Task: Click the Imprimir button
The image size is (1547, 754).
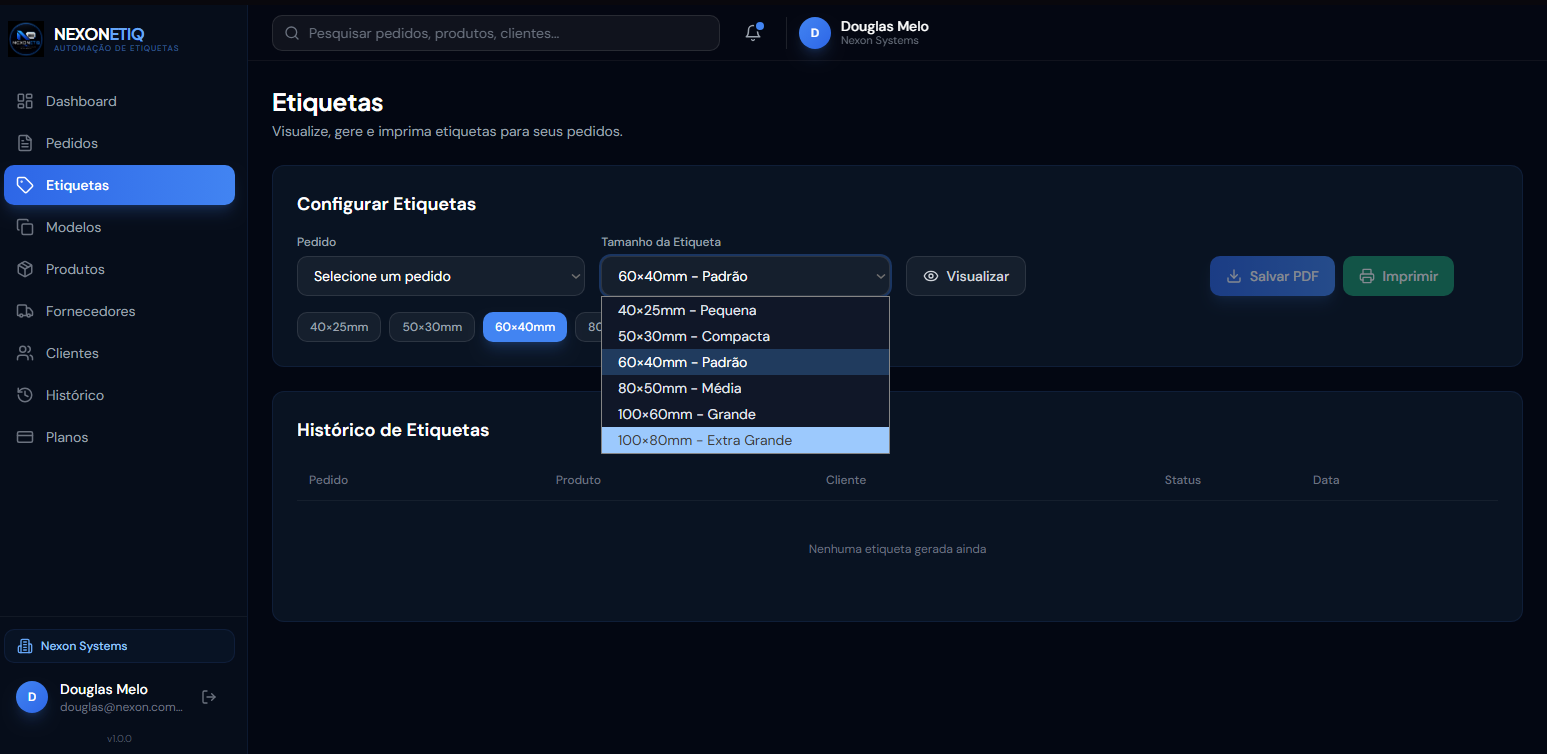Action: (x=1398, y=276)
